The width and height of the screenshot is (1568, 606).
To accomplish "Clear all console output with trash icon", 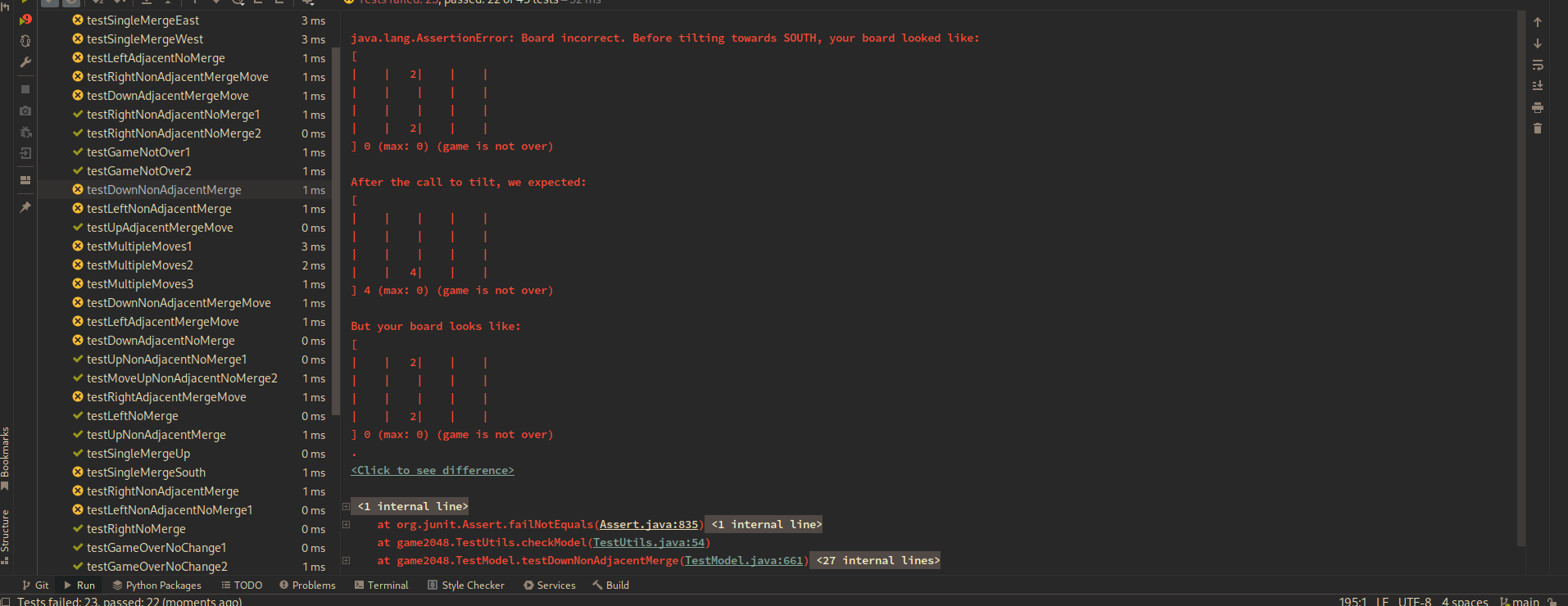I will 1538,129.
